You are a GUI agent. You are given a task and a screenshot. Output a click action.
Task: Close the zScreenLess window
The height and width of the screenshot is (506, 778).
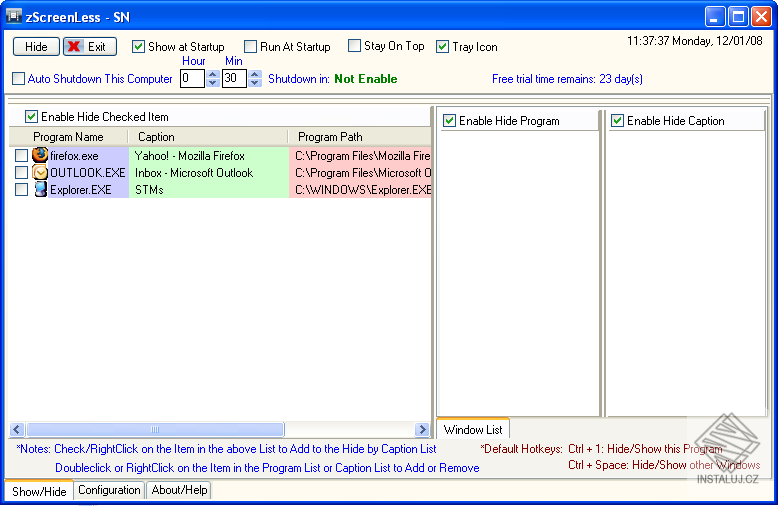(761, 17)
